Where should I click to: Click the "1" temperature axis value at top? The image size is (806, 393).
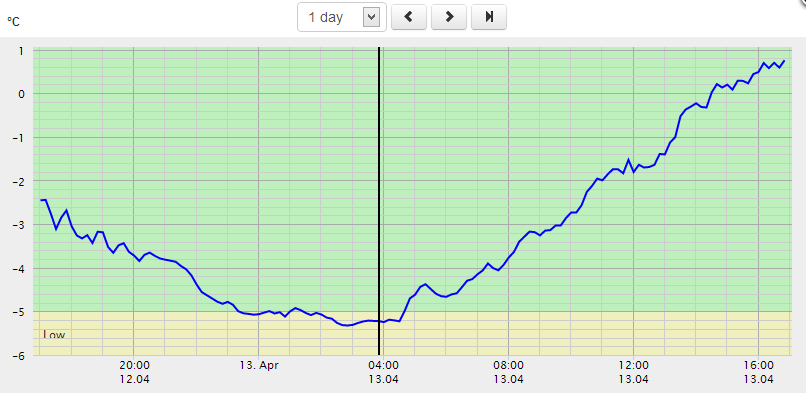click(x=22, y=50)
